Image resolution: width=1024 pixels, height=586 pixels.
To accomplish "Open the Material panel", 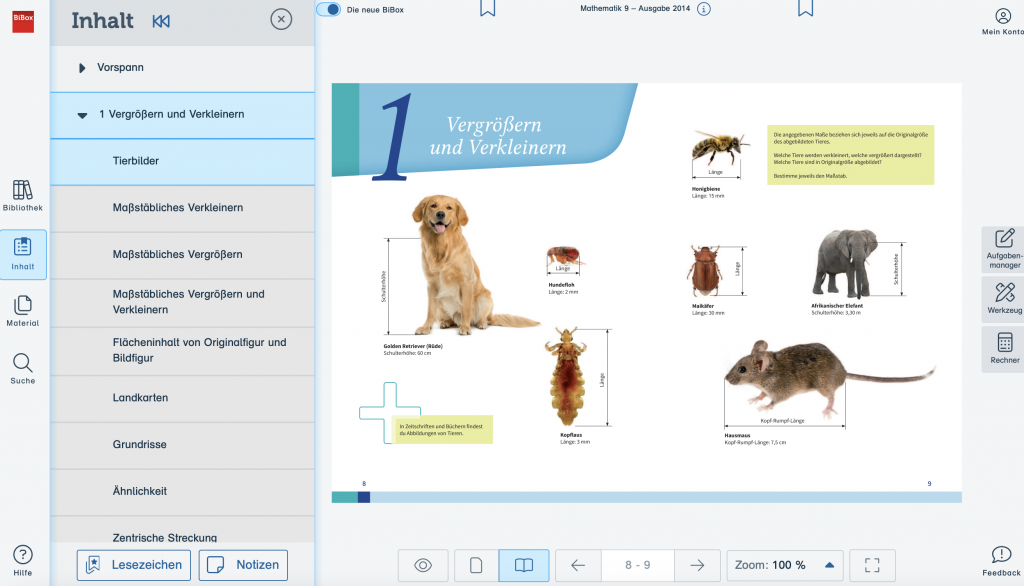I will coord(22,310).
